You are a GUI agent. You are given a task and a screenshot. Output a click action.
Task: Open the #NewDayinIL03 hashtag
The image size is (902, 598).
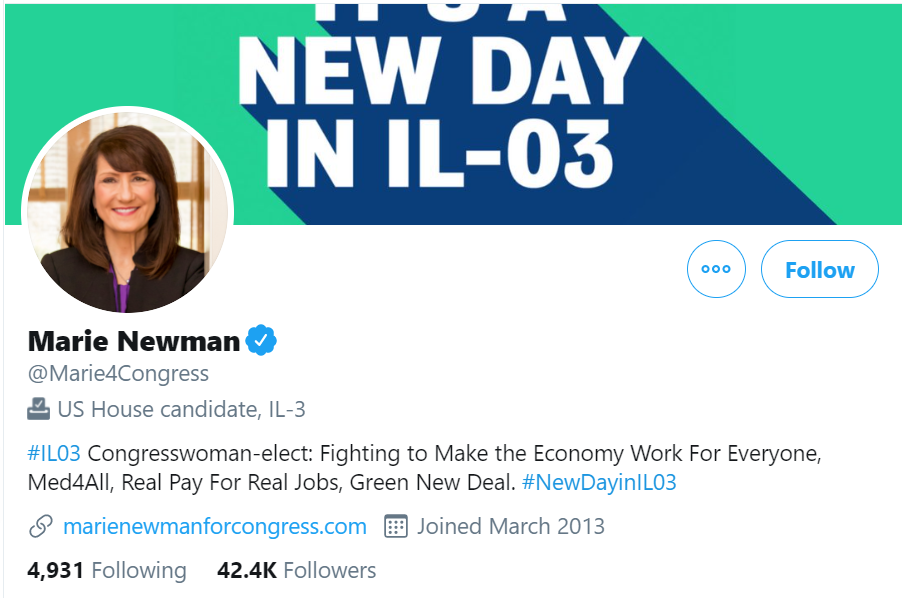tap(599, 482)
